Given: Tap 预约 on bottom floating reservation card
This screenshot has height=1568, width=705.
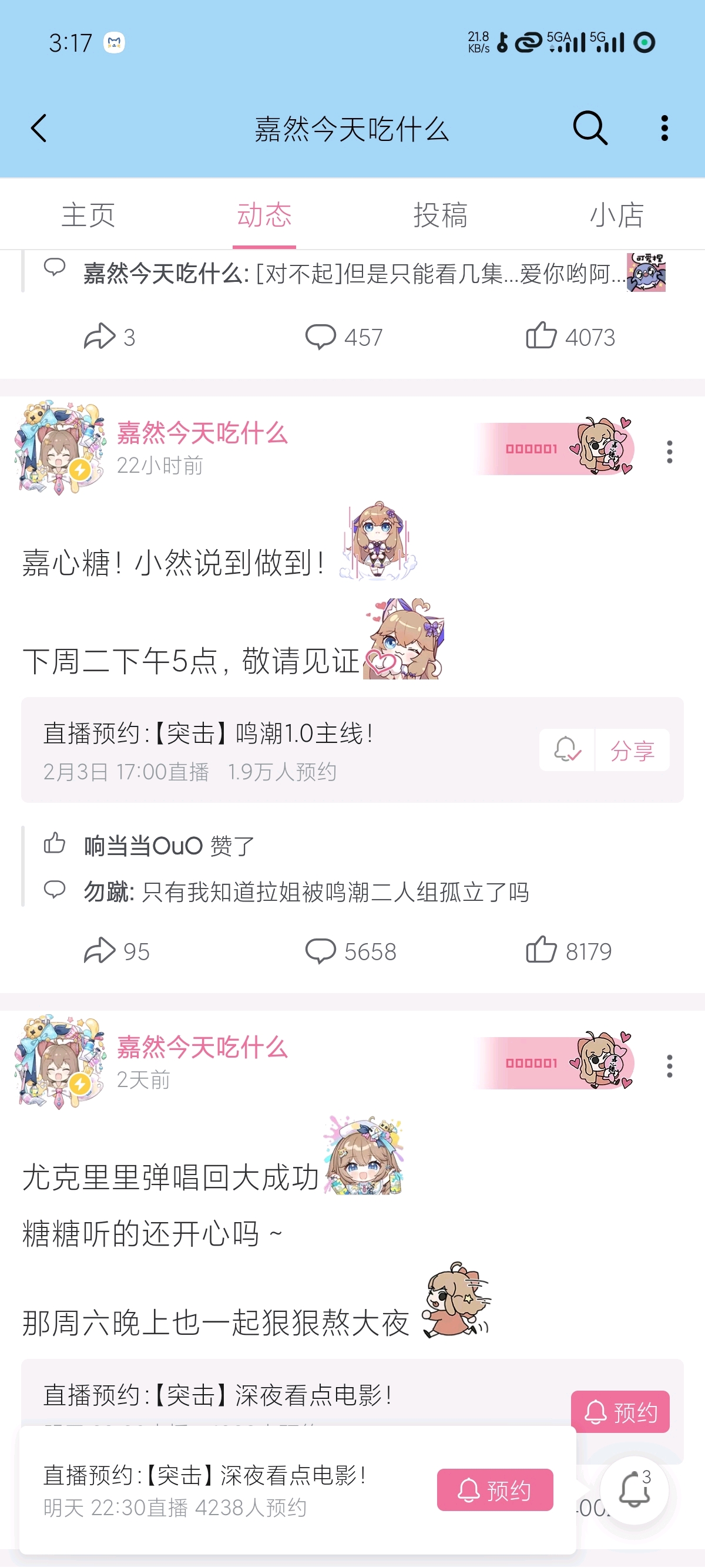Looking at the screenshot, I should [x=495, y=1489].
